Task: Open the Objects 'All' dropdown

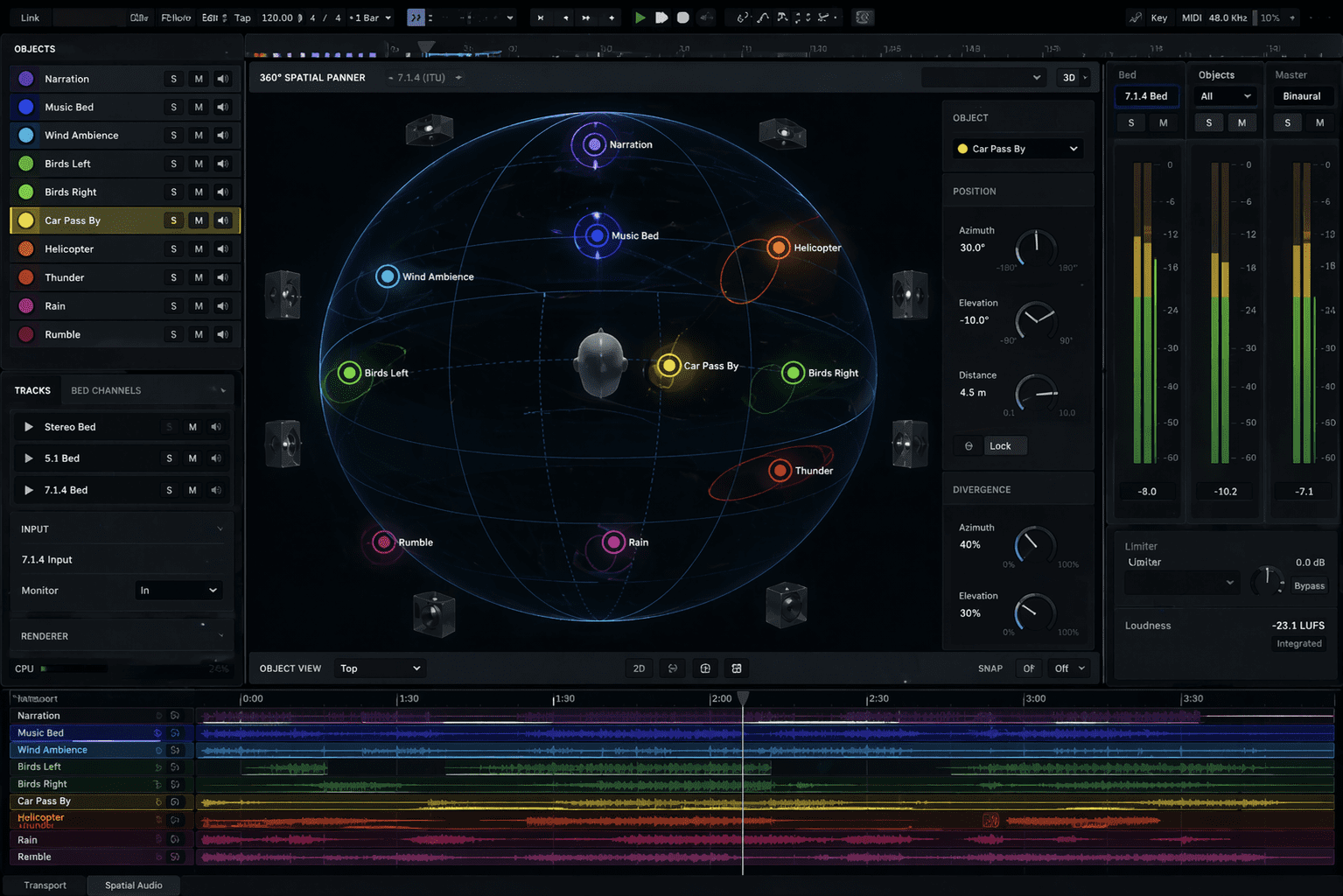Action: pyautogui.click(x=1224, y=96)
